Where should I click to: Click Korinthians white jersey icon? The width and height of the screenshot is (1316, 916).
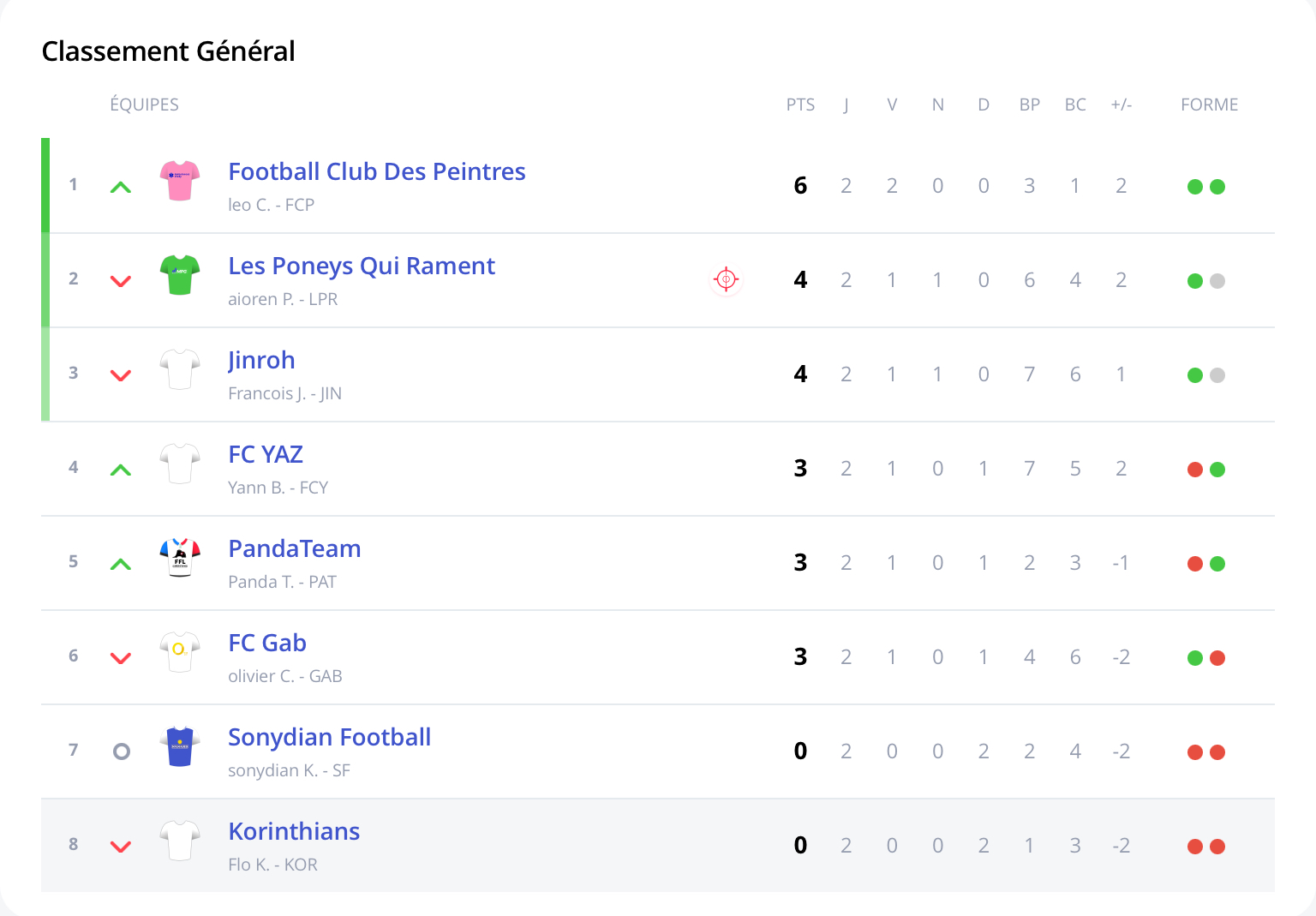click(x=180, y=841)
